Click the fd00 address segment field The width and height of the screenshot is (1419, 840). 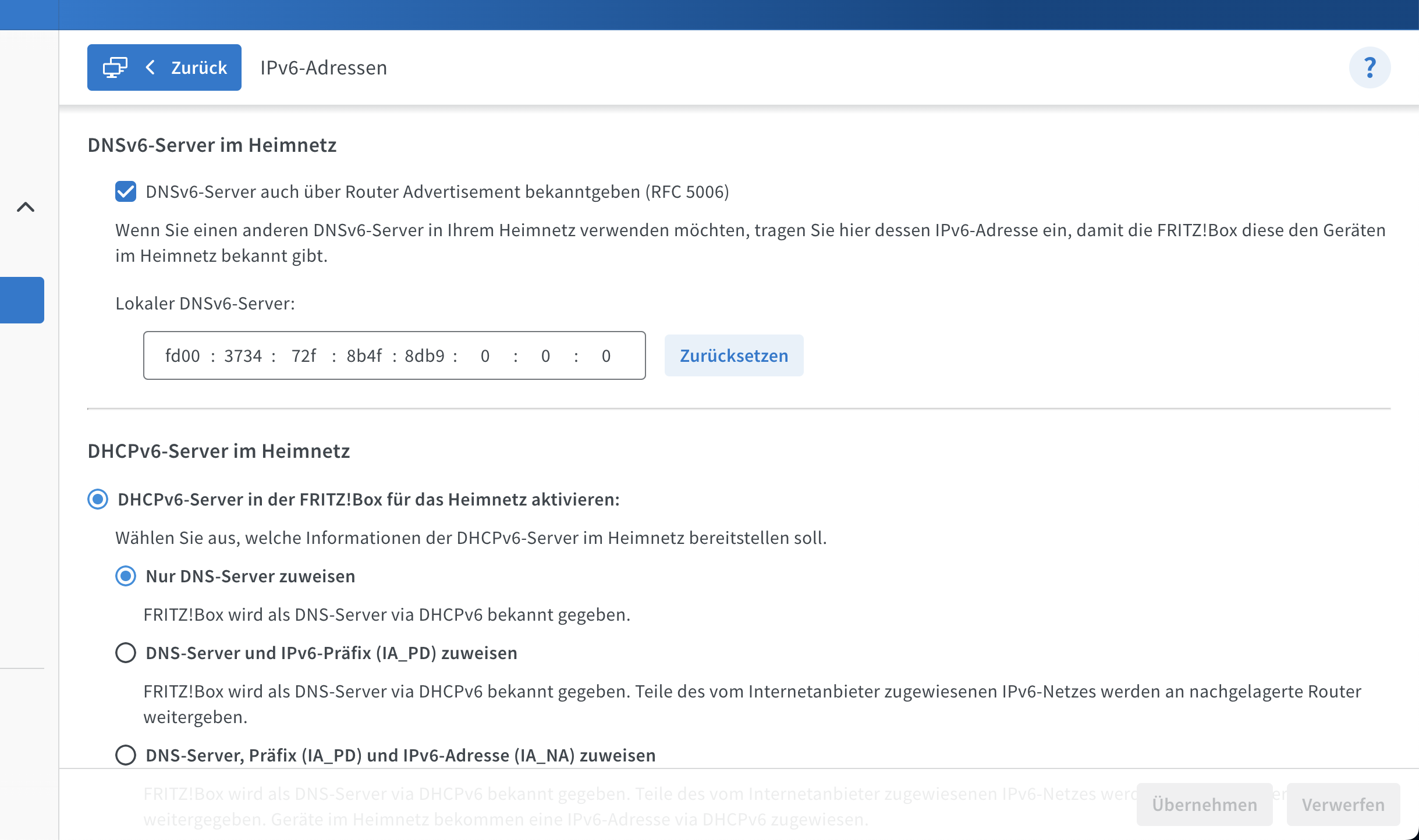point(183,356)
